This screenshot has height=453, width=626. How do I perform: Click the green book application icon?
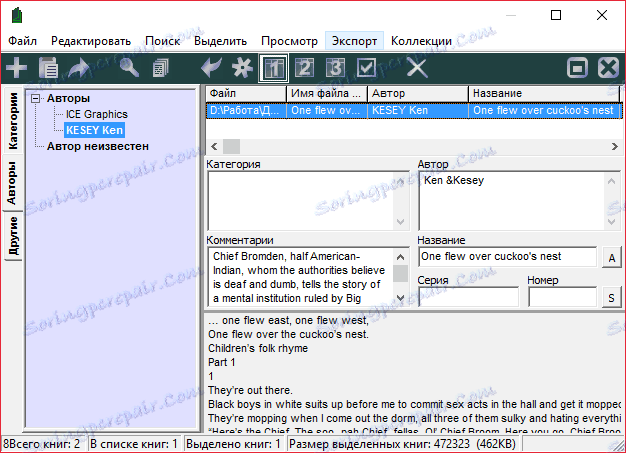click(x=17, y=16)
